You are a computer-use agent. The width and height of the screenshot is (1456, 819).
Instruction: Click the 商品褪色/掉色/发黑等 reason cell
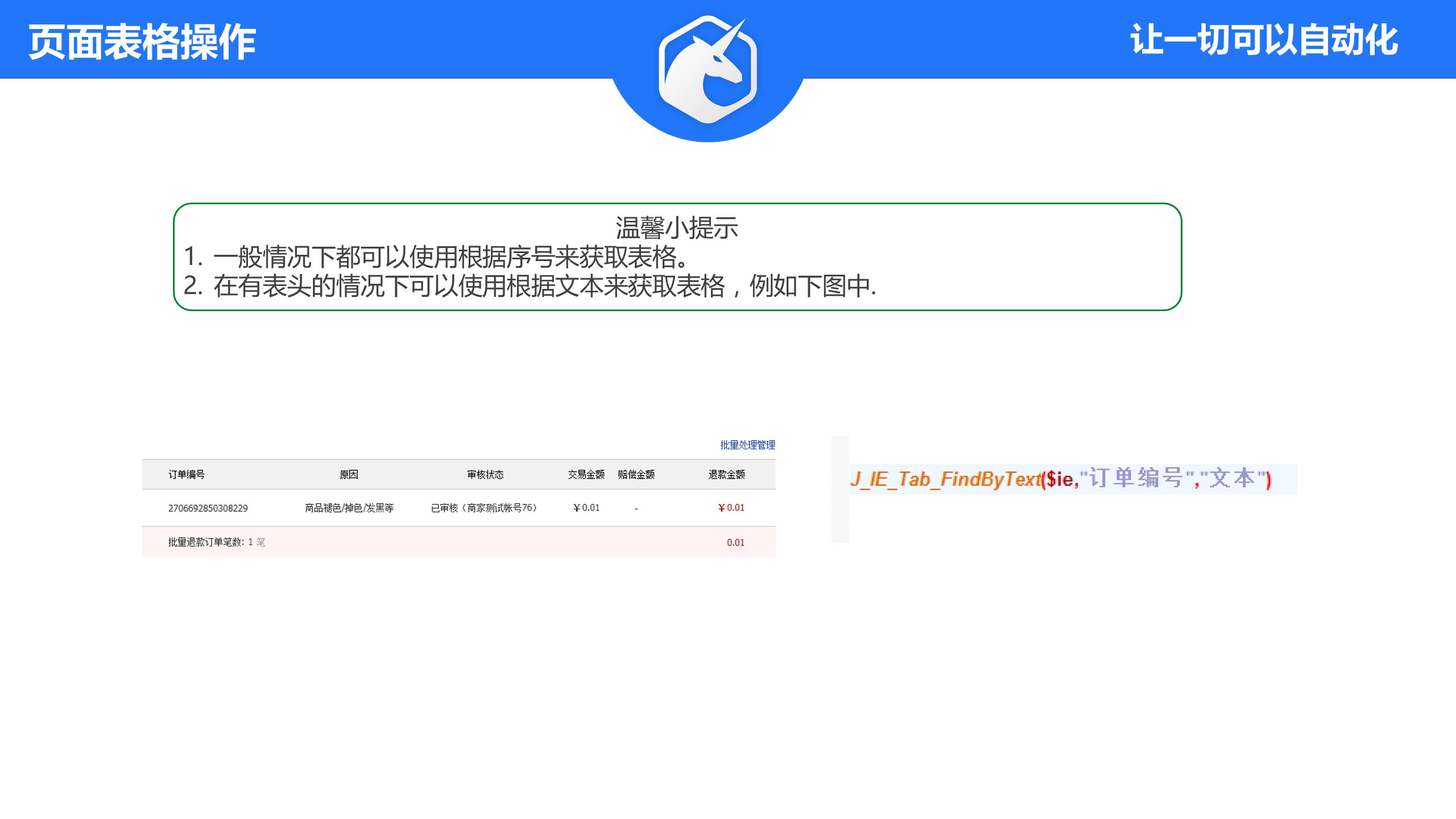(349, 508)
